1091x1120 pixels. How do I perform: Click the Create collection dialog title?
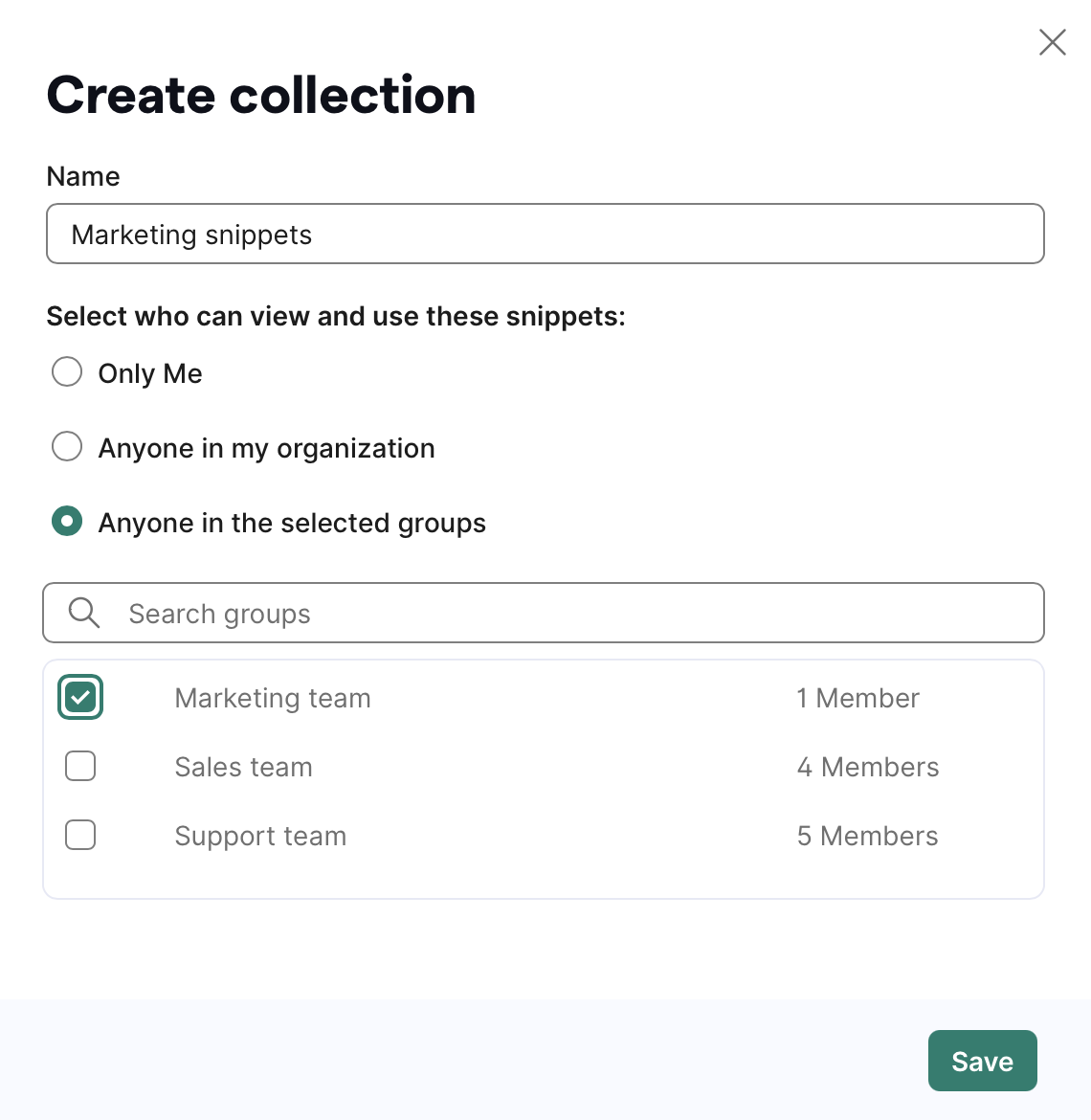(260, 94)
